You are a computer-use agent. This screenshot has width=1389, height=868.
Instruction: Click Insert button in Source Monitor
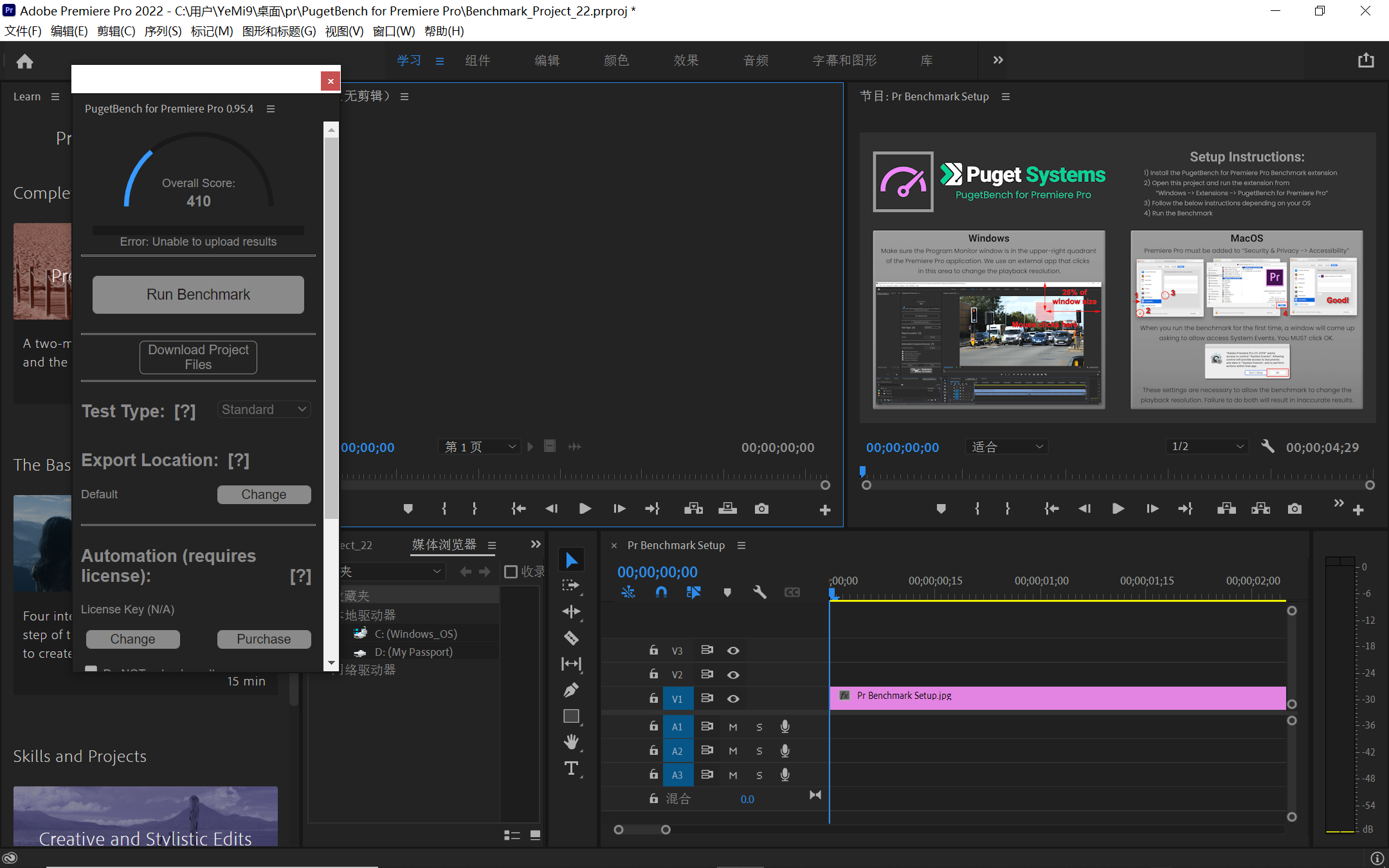[x=693, y=509]
